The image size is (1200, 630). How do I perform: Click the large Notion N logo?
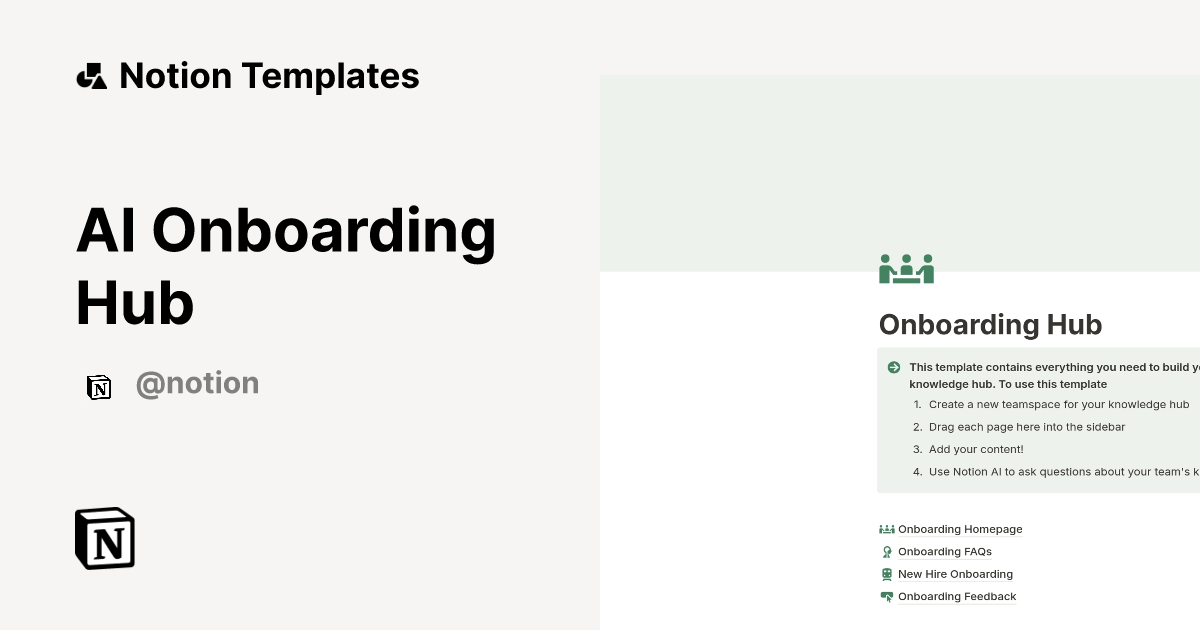pos(104,538)
